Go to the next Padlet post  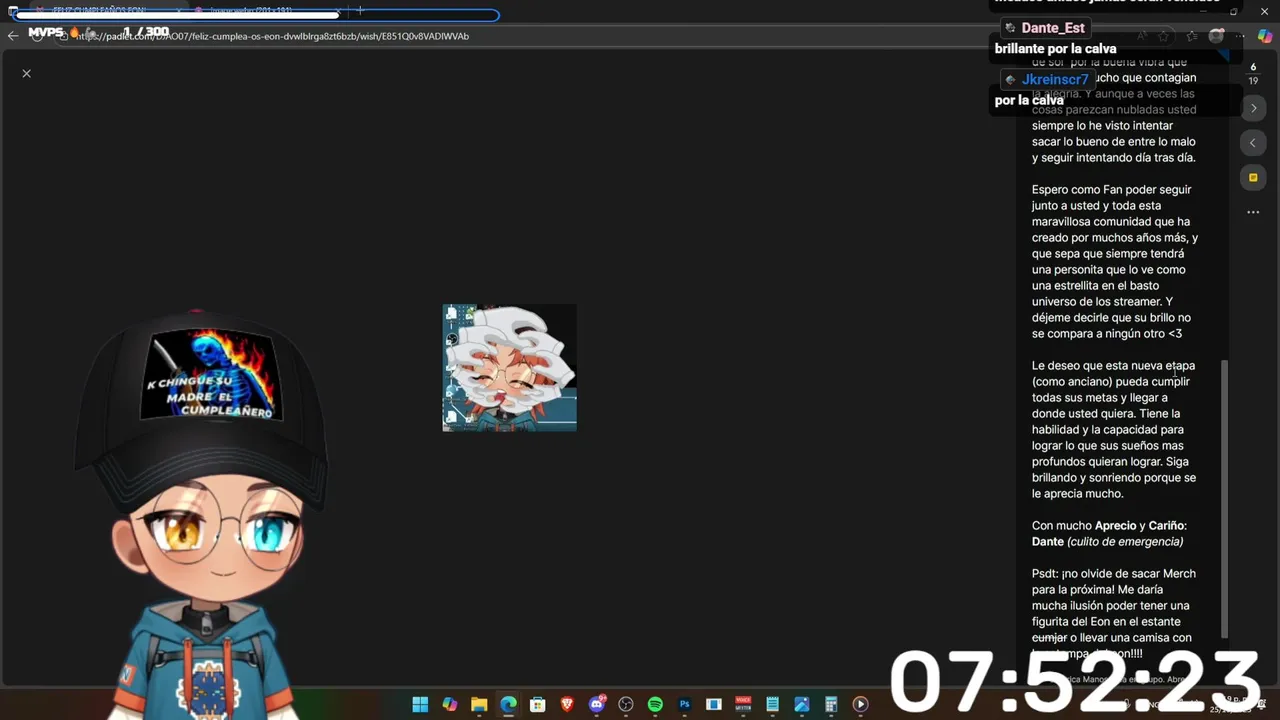[x=1253, y=108]
